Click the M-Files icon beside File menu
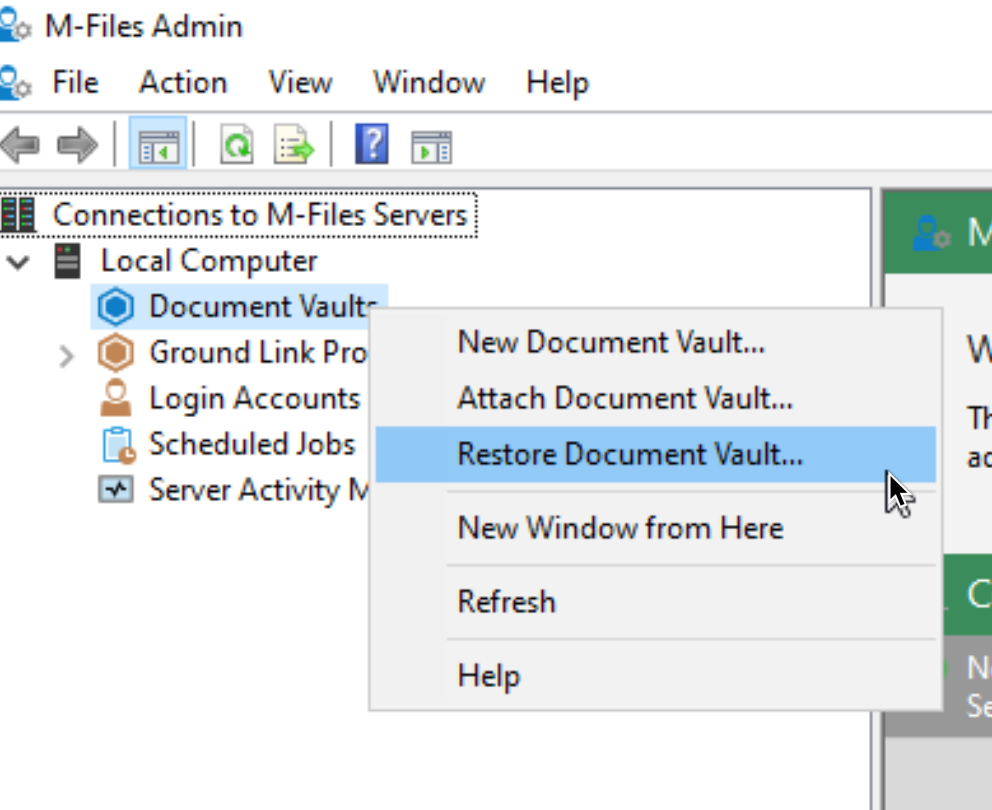Screen dimensions: 992x810 coord(15,83)
